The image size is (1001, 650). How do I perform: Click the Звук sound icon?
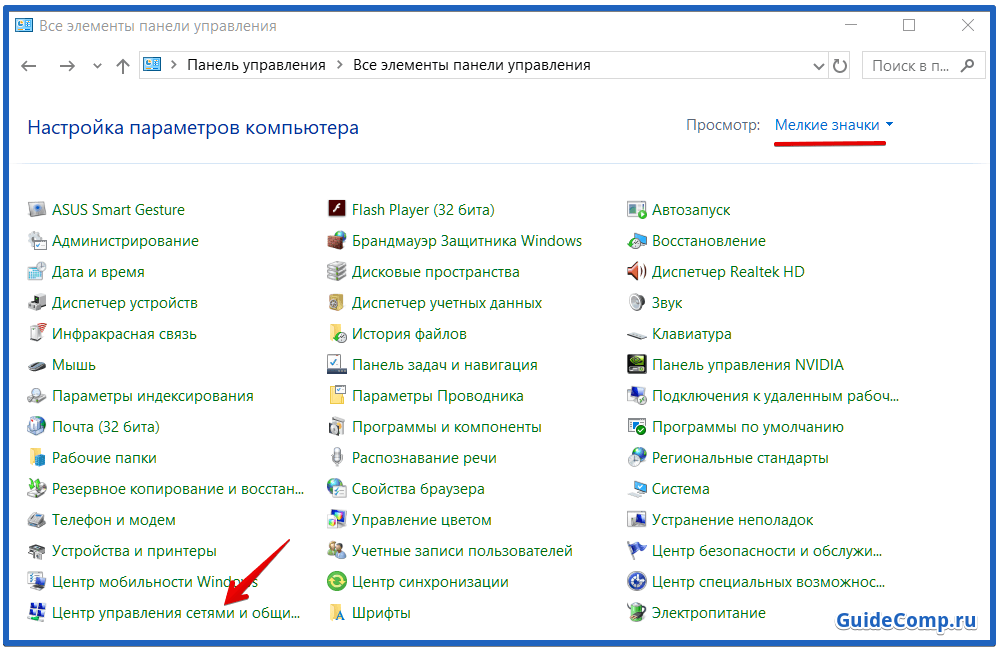pos(637,303)
